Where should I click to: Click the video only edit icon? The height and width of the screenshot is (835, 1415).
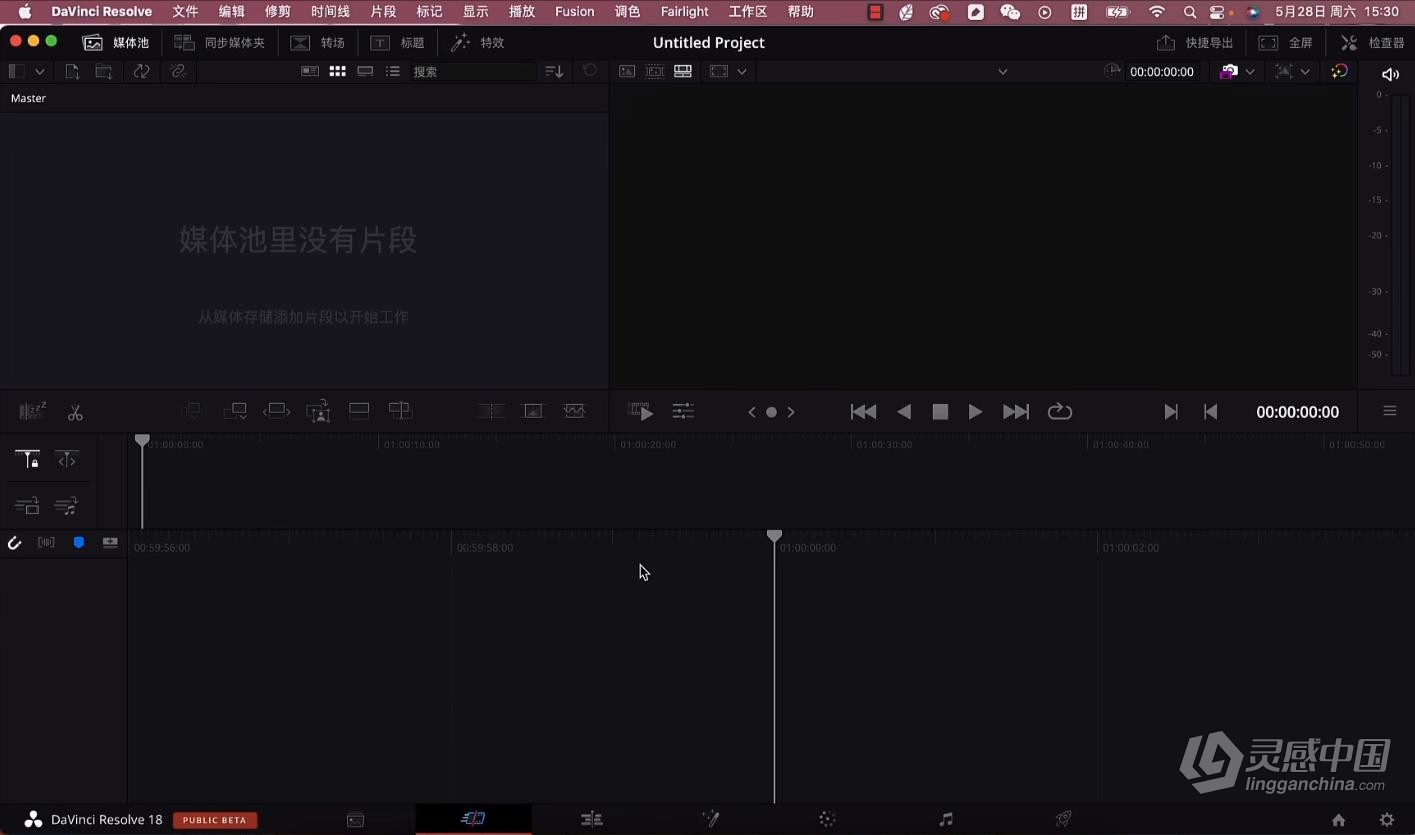(x=27, y=506)
